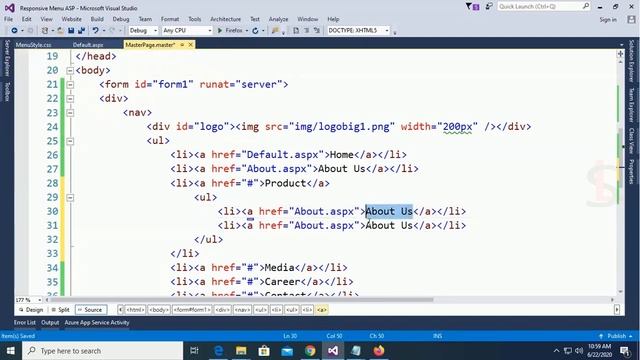Click the Visual Studio taskbar icon
Screen dimensions: 640x360
[333, 351]
